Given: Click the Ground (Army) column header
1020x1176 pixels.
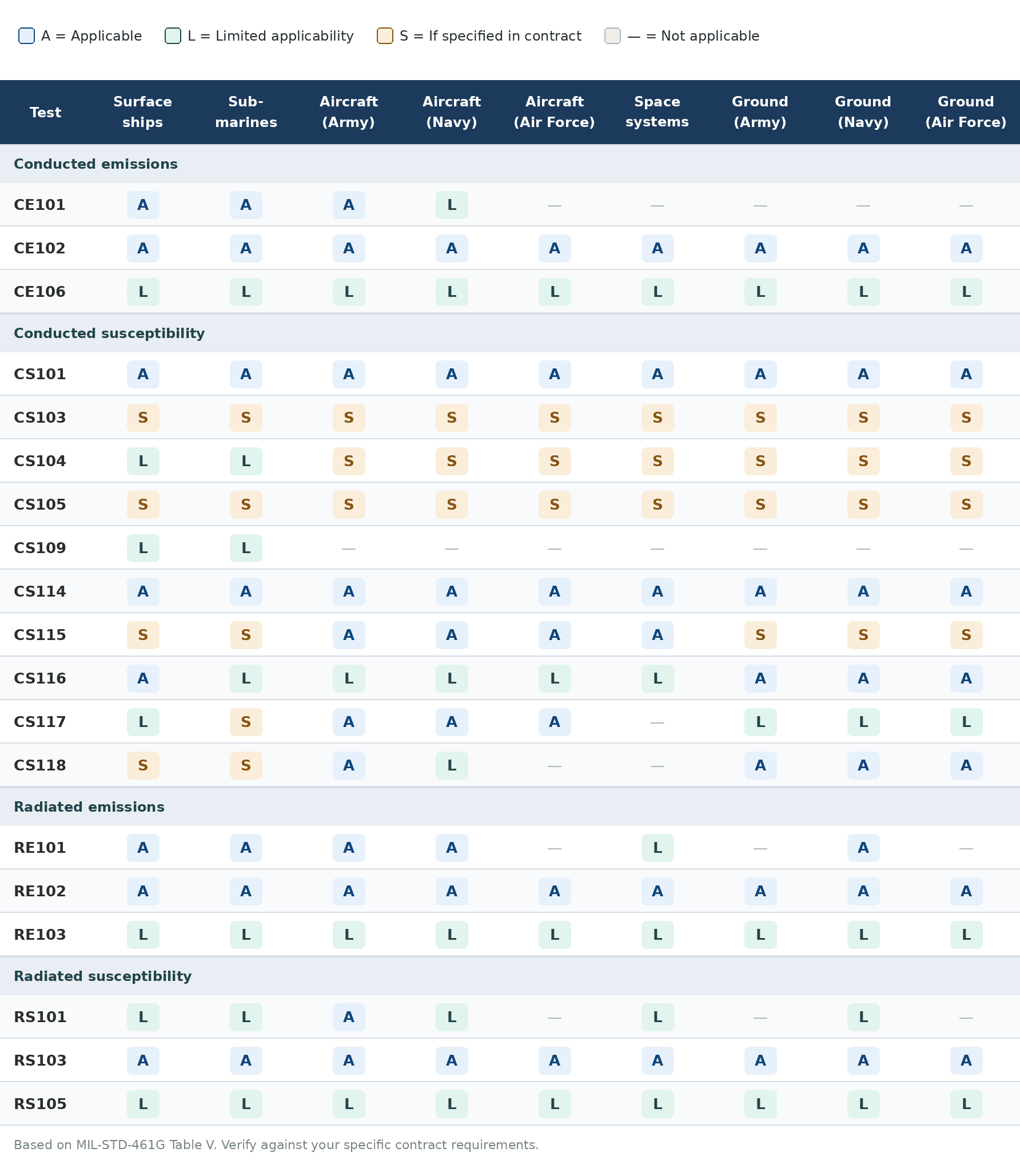Looking at the screenshot, I should [x=760, y=112].
